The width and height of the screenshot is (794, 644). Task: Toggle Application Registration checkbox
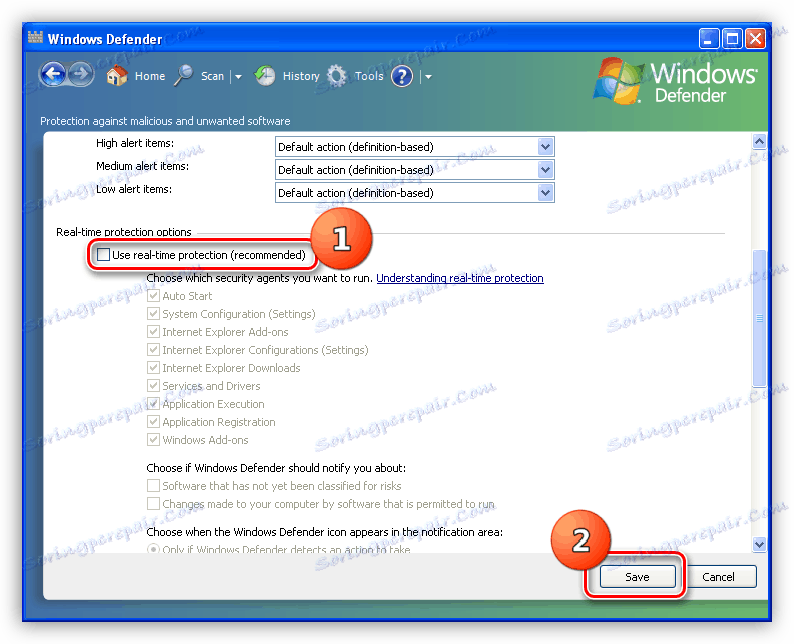(153, 422)
